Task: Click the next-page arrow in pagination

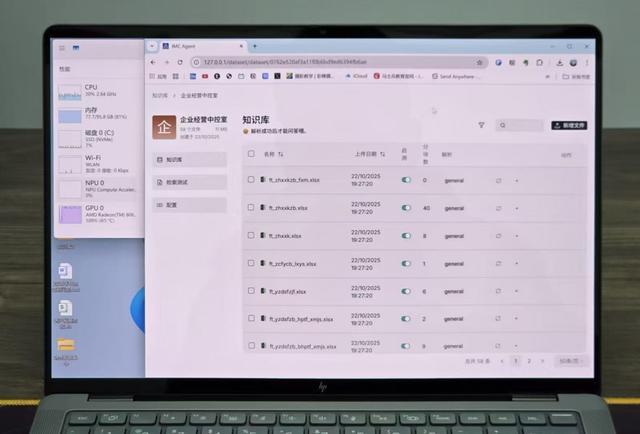Action: (542, 361)
